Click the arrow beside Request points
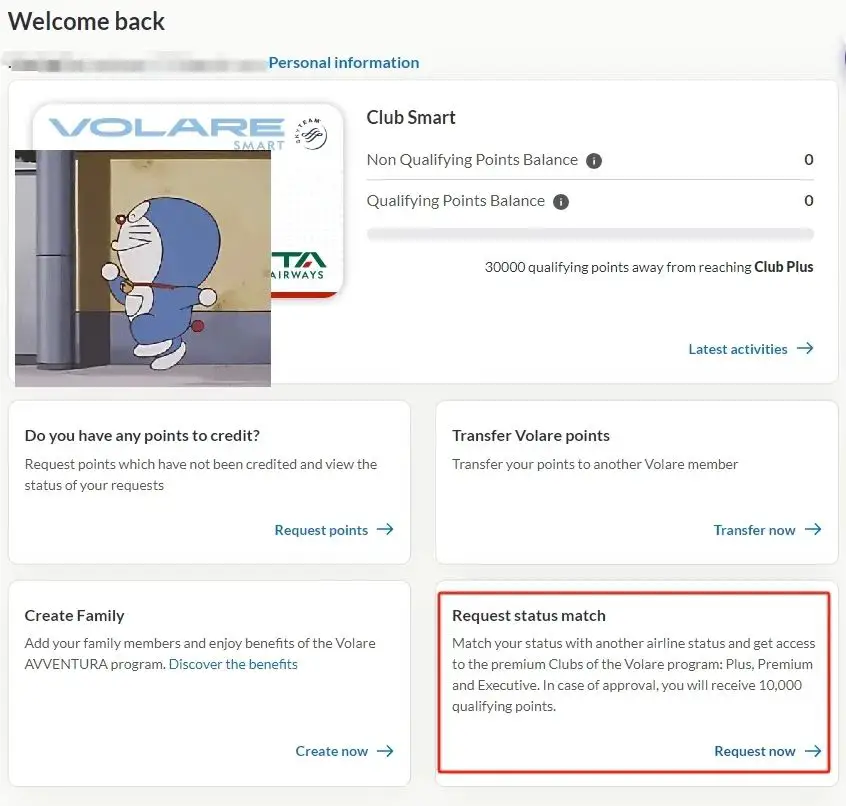The height and width of the screenshot is (806, 846). point(385,530)
